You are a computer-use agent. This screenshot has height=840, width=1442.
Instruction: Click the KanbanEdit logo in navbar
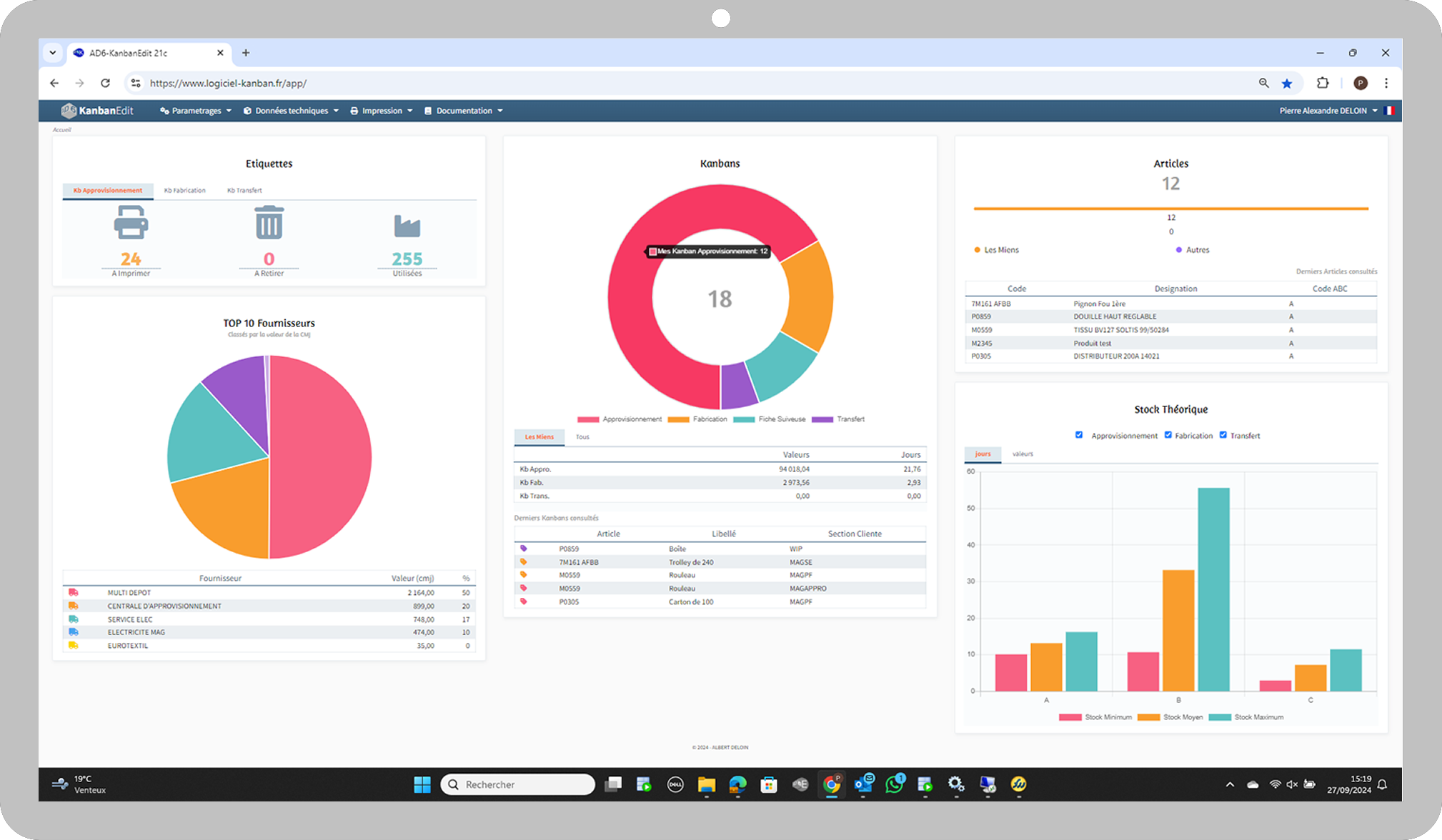tap(97, 111)
